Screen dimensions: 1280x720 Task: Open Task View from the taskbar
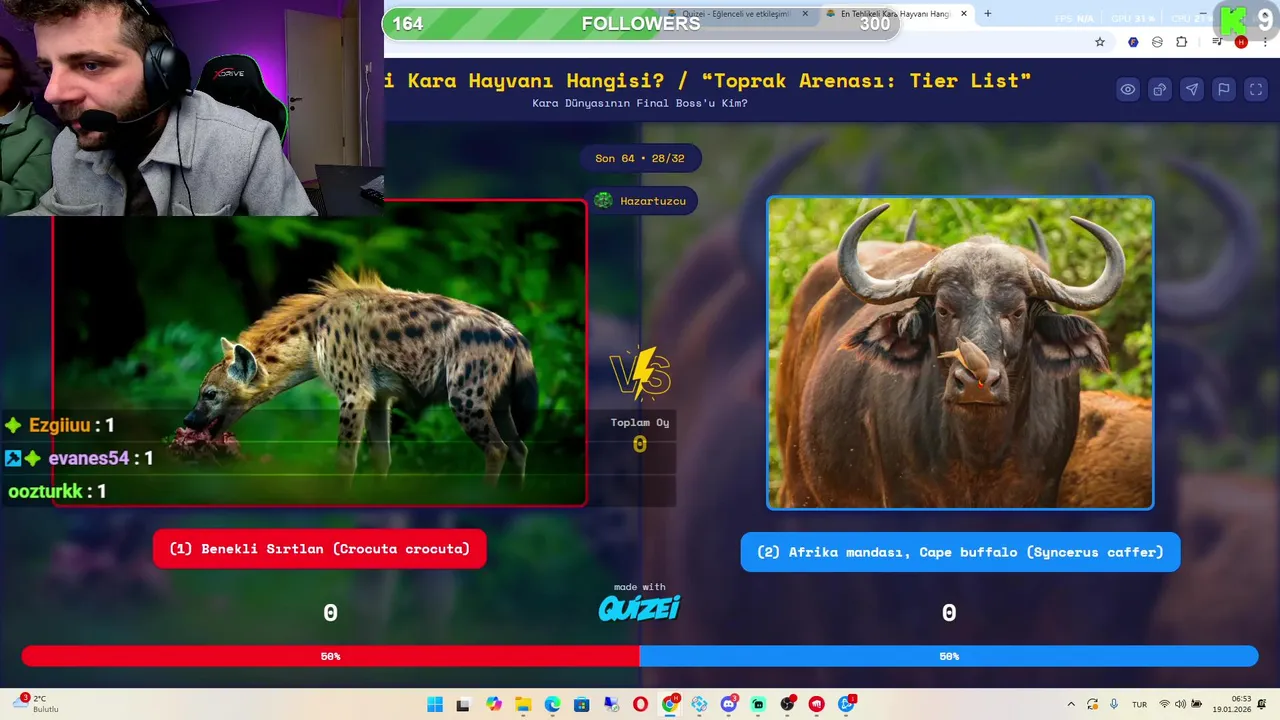[463, 705]
